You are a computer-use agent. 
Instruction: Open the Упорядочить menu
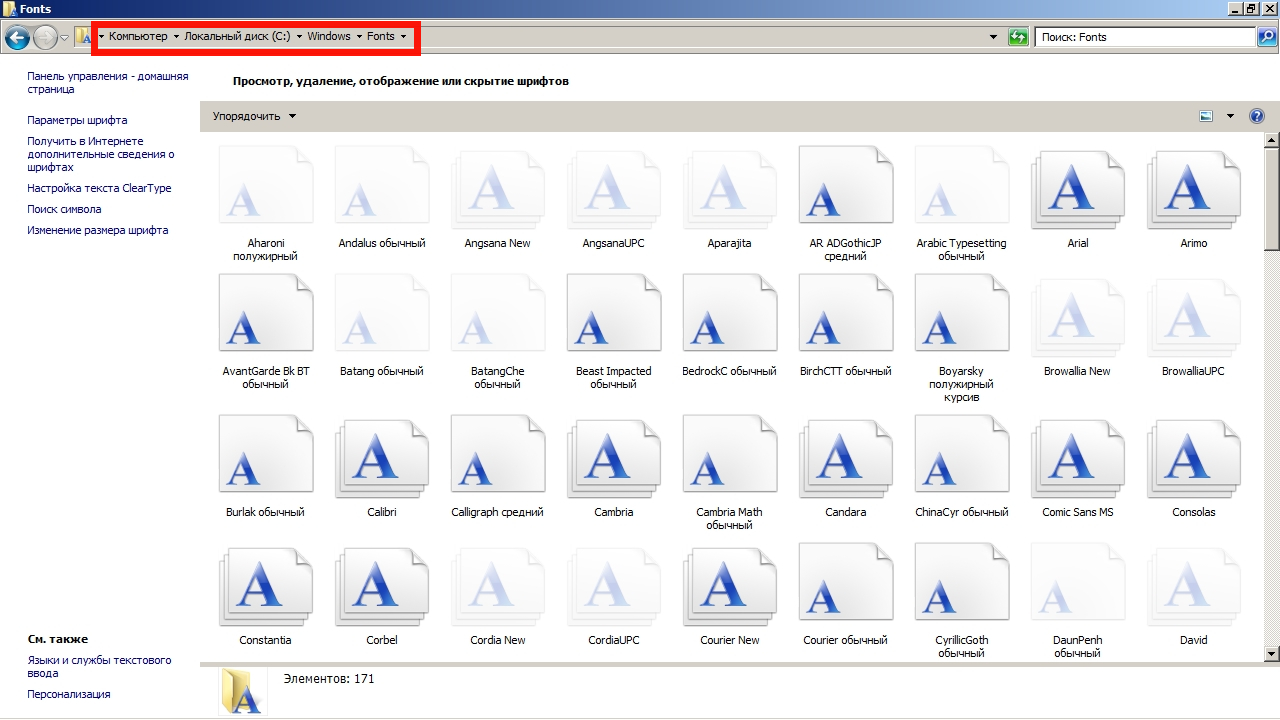255,116
